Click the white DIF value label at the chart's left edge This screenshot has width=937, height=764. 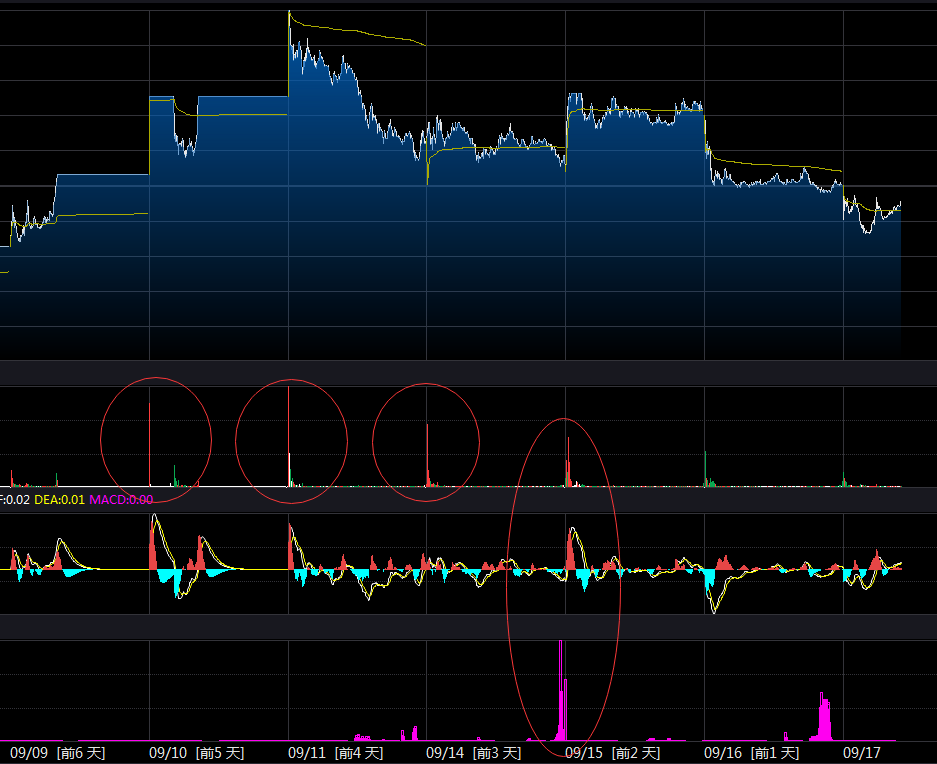(x=14, y=500)
